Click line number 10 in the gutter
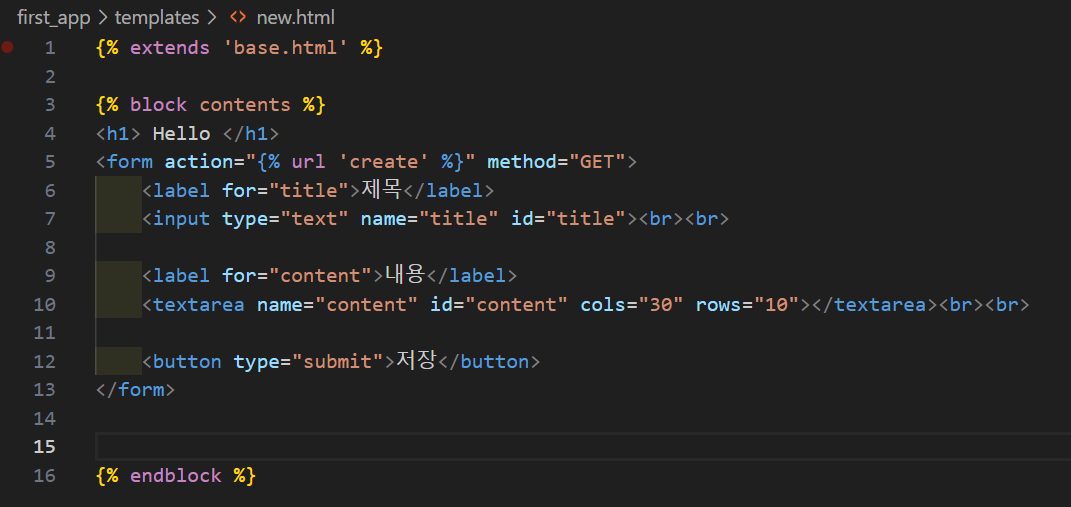This screenshot has height=507, width=1071. coord(44,304)
